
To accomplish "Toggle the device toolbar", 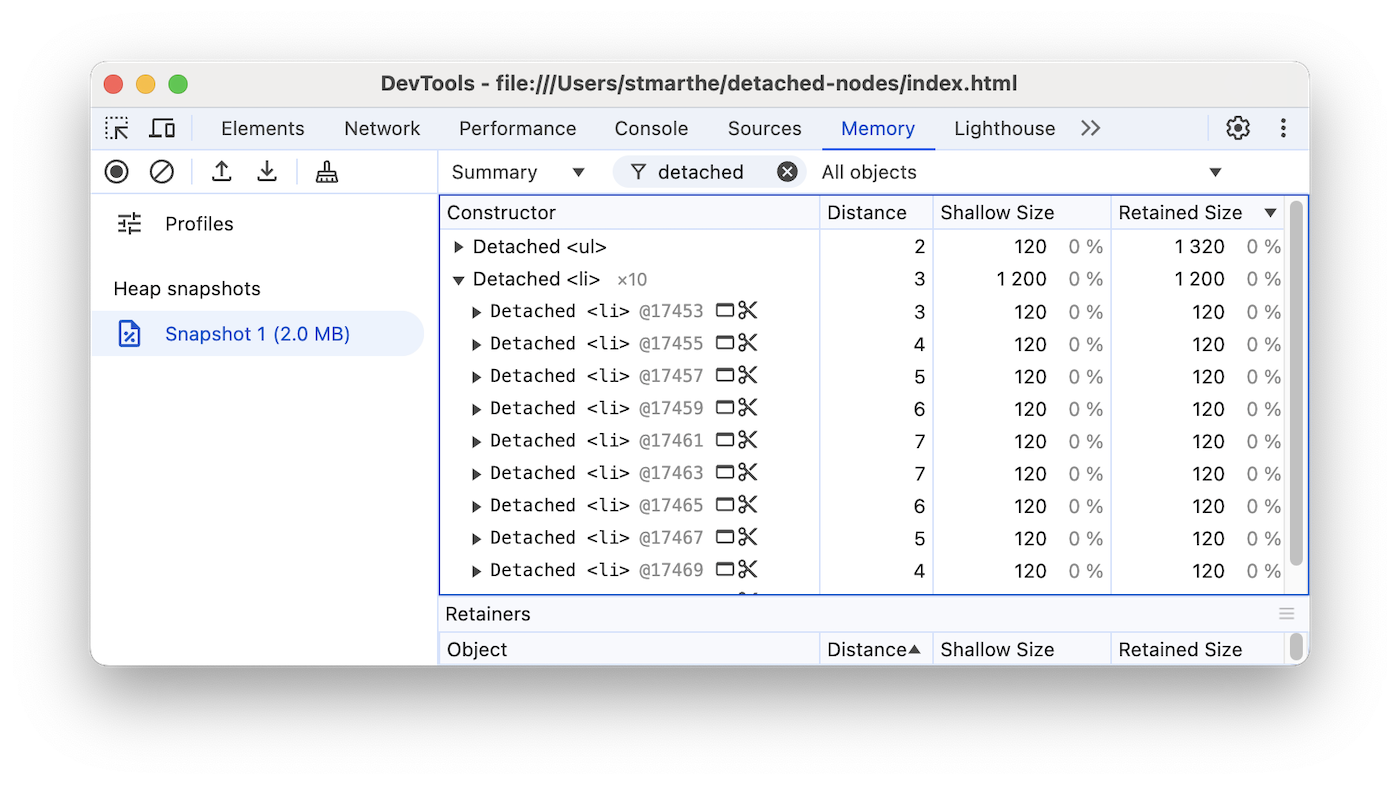I will (162, 128).
